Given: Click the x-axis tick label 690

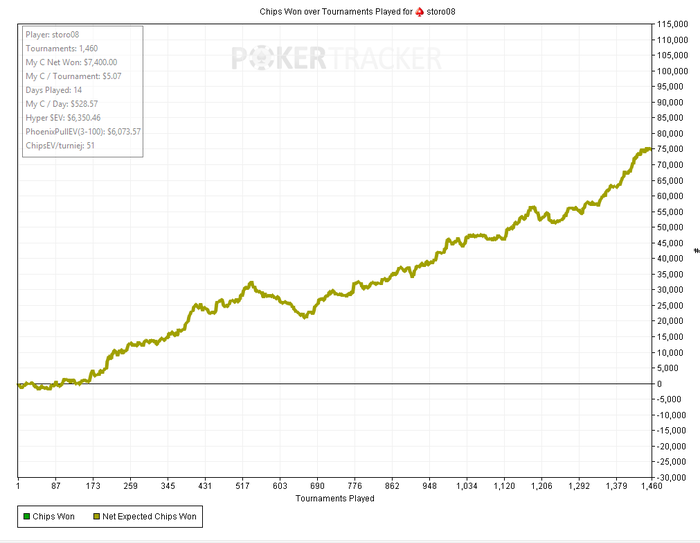Looking at the screenshot, I should click(317, 485).
